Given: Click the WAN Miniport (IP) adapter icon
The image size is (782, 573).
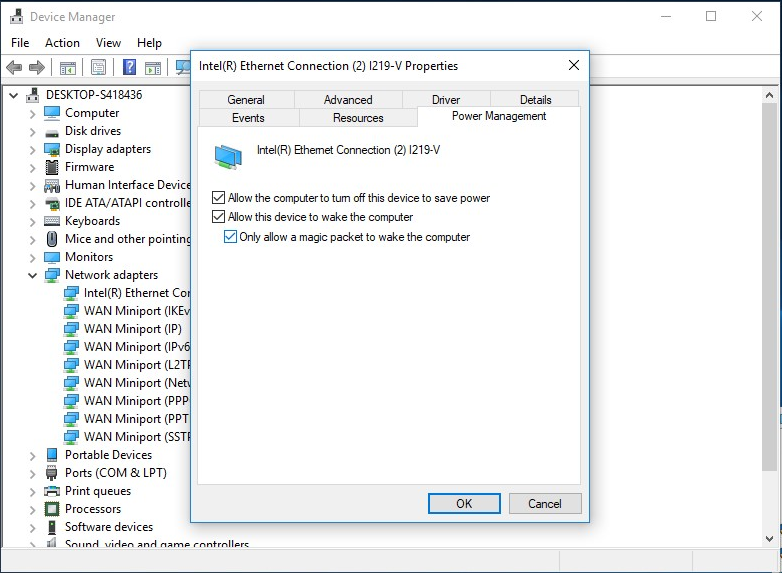Looking at the screenshot, I should click(71, 329).
